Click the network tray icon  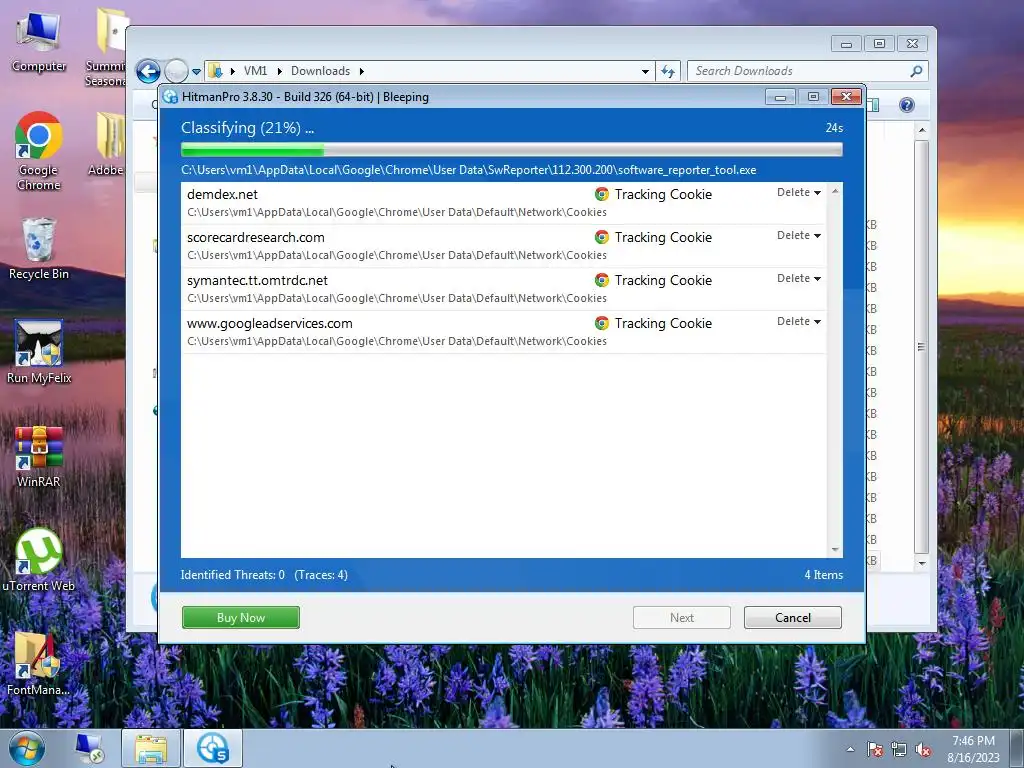click(x=899, y=749)
